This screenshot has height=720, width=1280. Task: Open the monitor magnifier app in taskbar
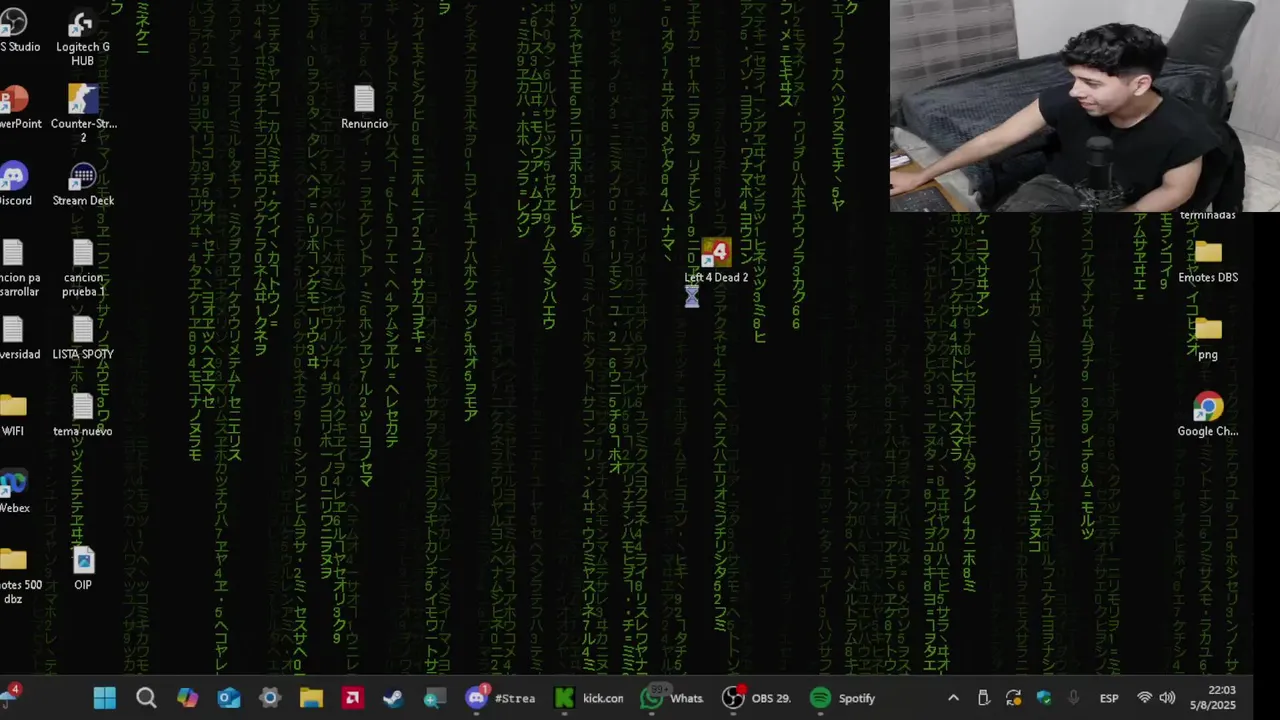point(434,698)
